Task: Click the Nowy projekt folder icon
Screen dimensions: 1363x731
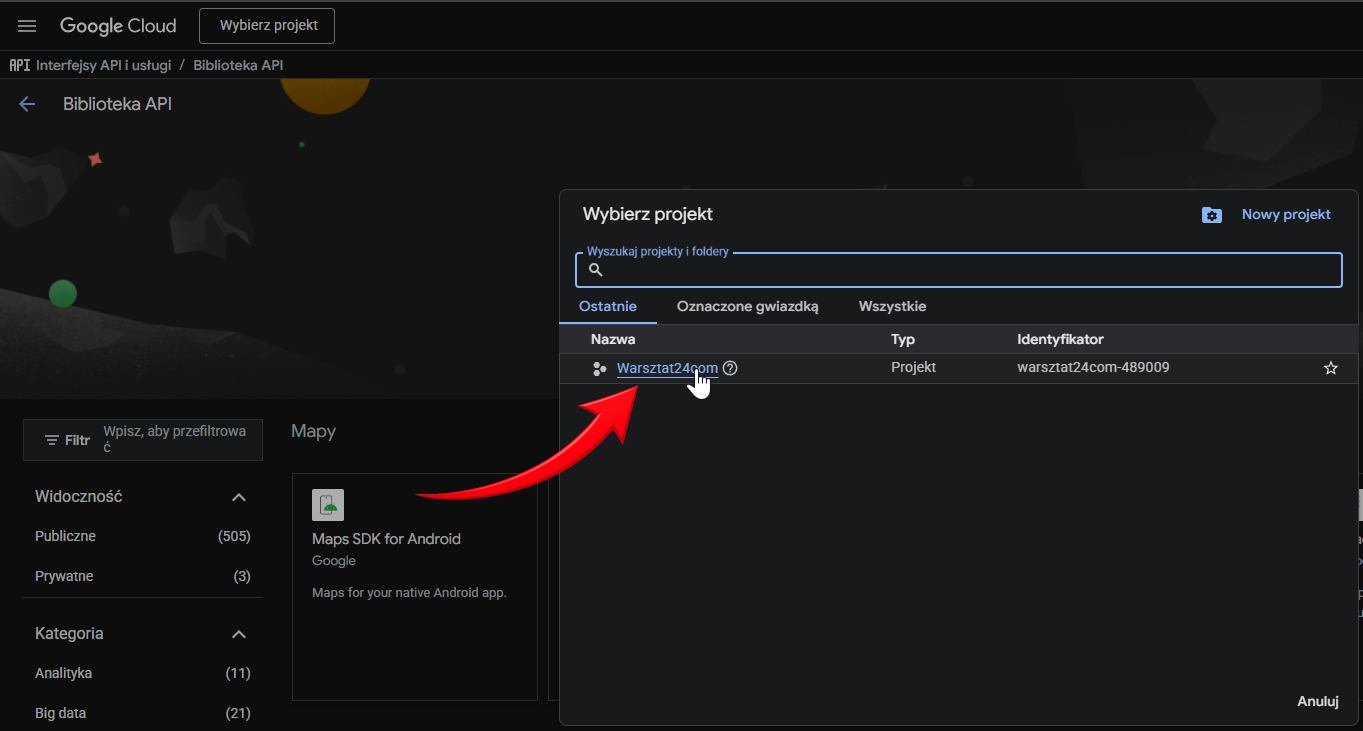Action: 1211,215
